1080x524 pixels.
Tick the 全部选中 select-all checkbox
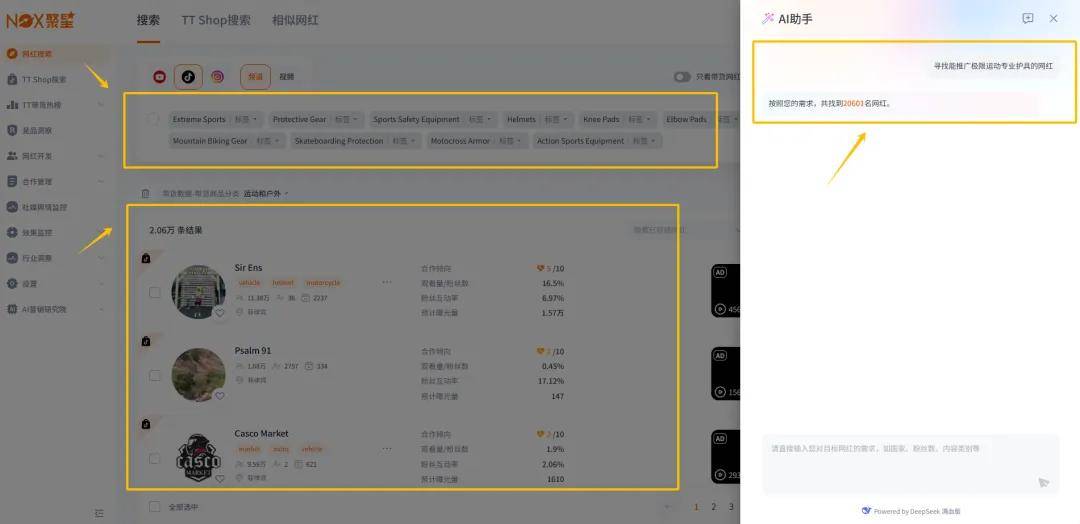point(154,507)
